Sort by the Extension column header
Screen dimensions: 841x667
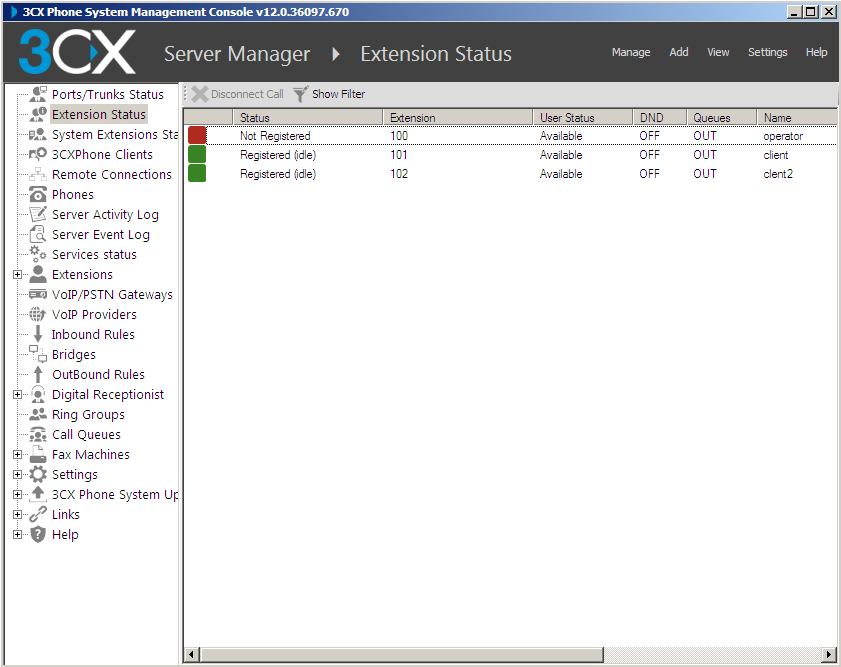click(458, 117)
